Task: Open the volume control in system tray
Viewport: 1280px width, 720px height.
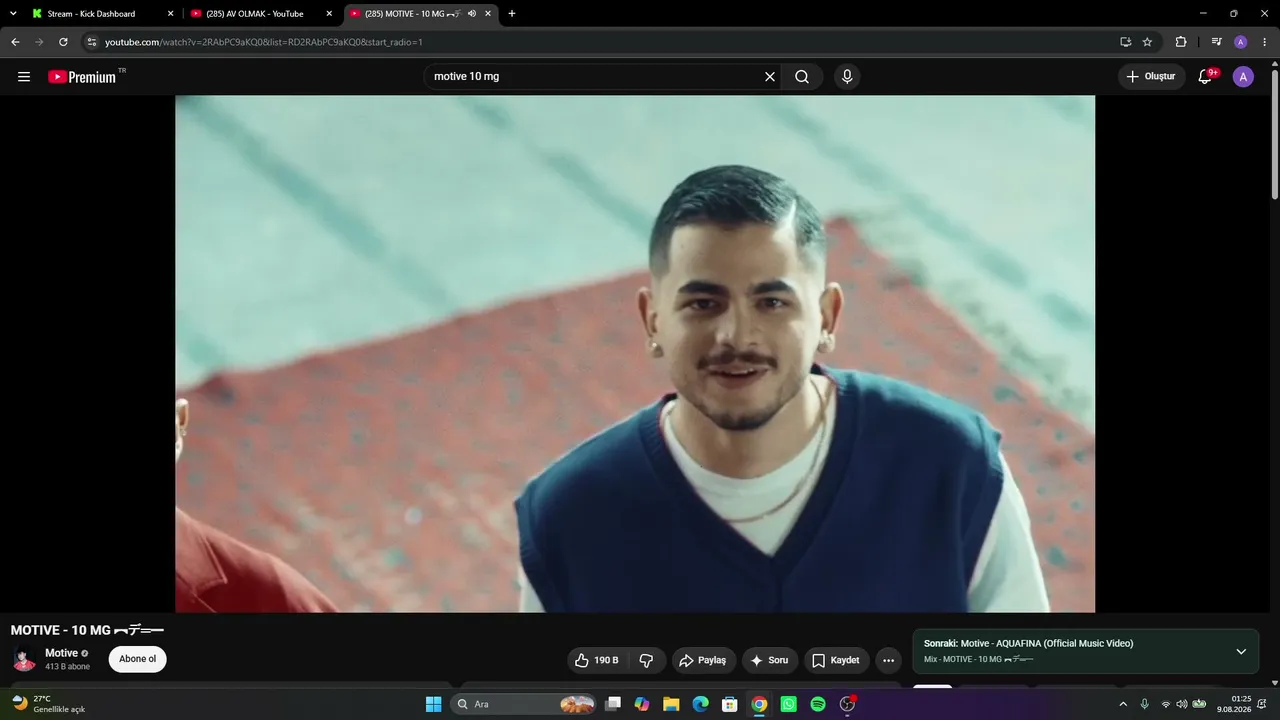Action: coord(1182,704)
